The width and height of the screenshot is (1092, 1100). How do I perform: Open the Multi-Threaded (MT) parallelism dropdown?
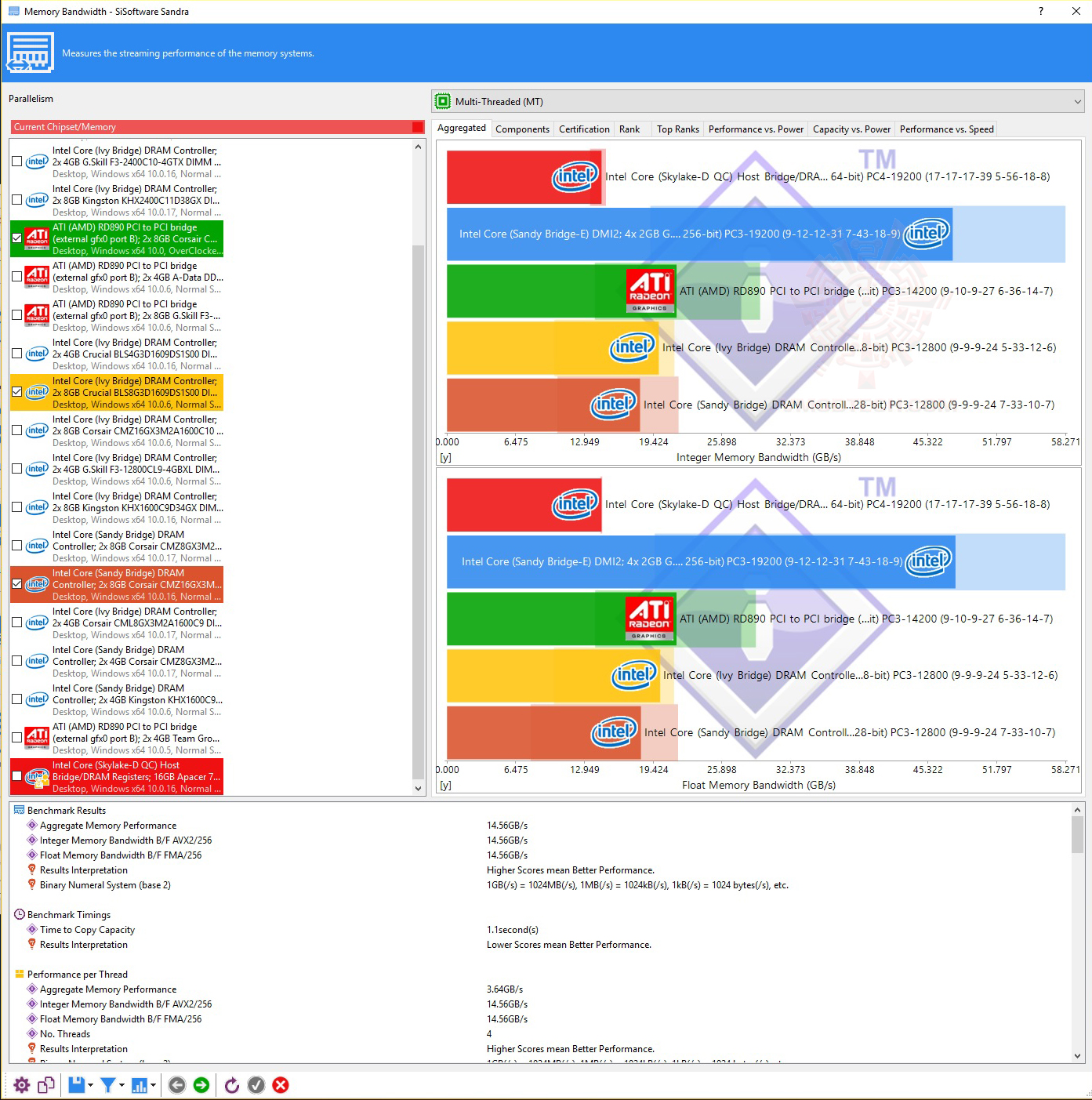(758, 101)
